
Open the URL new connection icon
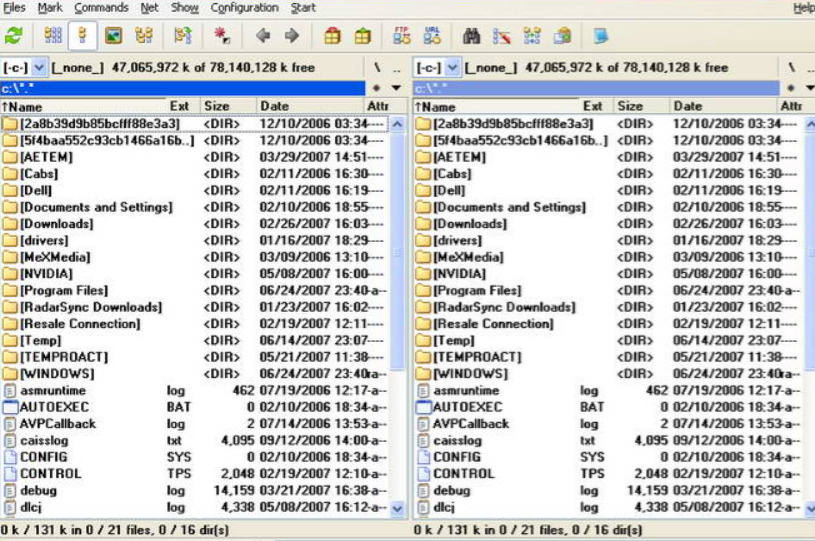click(x=431, y=36)
